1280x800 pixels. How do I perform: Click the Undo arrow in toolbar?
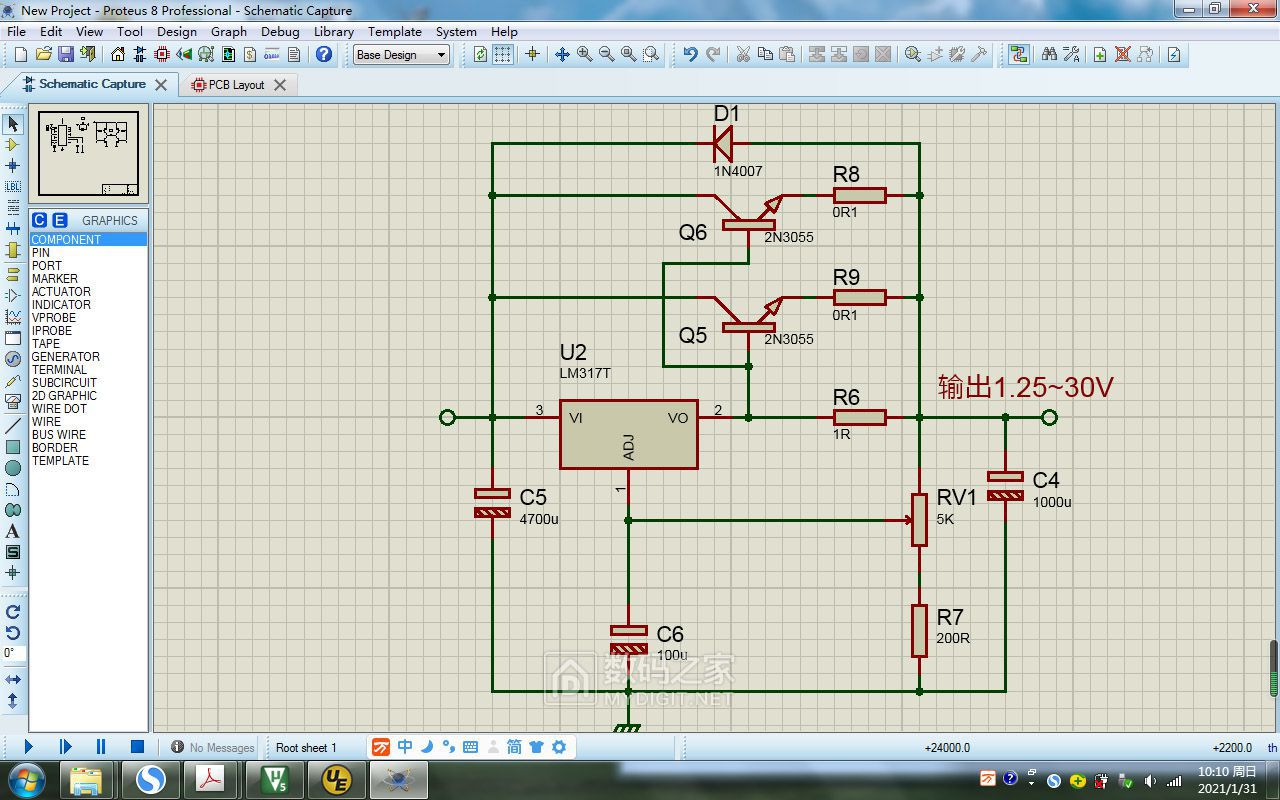[690, 55]
